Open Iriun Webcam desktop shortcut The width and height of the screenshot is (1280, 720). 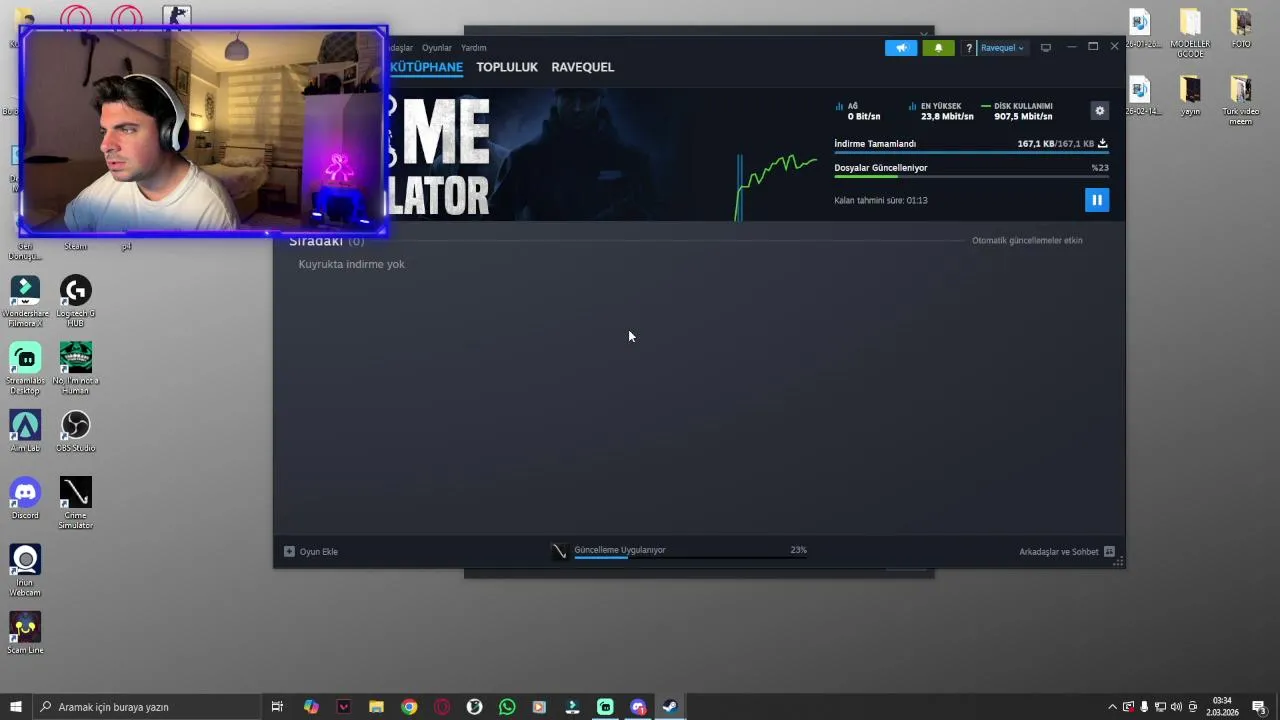(x=25, y=570)
